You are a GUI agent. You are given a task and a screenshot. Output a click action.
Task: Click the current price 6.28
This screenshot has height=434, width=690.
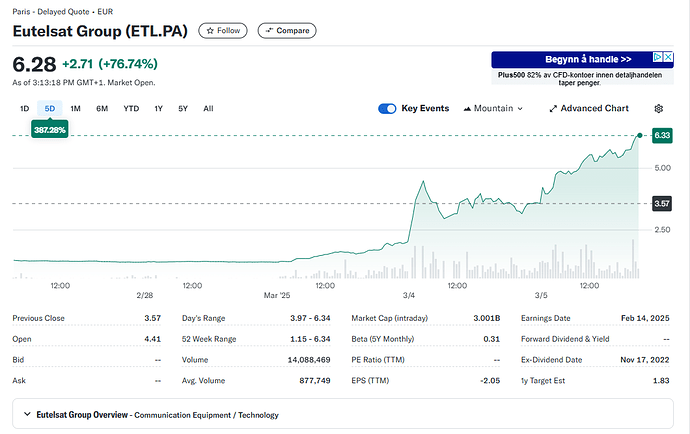(x=34, y=64)
